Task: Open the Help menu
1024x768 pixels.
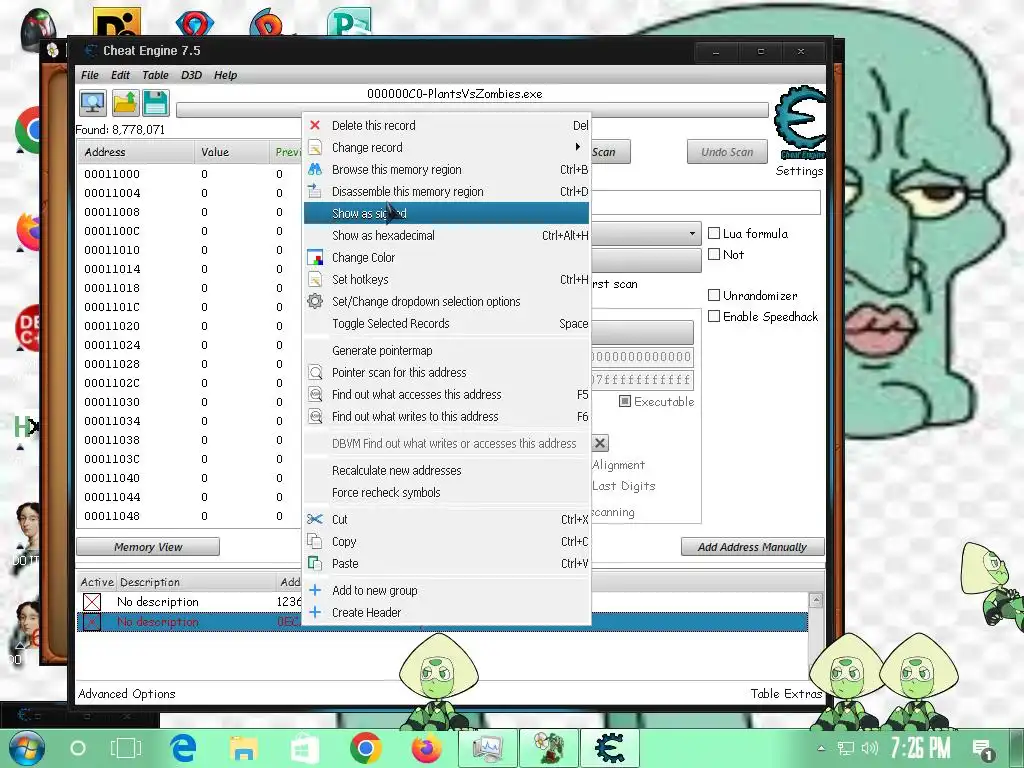Action: (x=225, y=75)
